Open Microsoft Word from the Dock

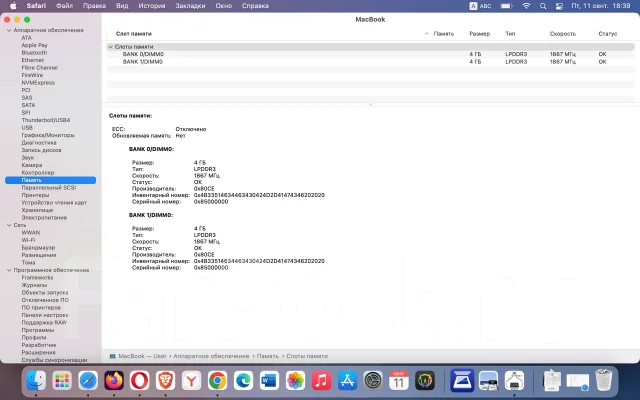click(269, 381)
